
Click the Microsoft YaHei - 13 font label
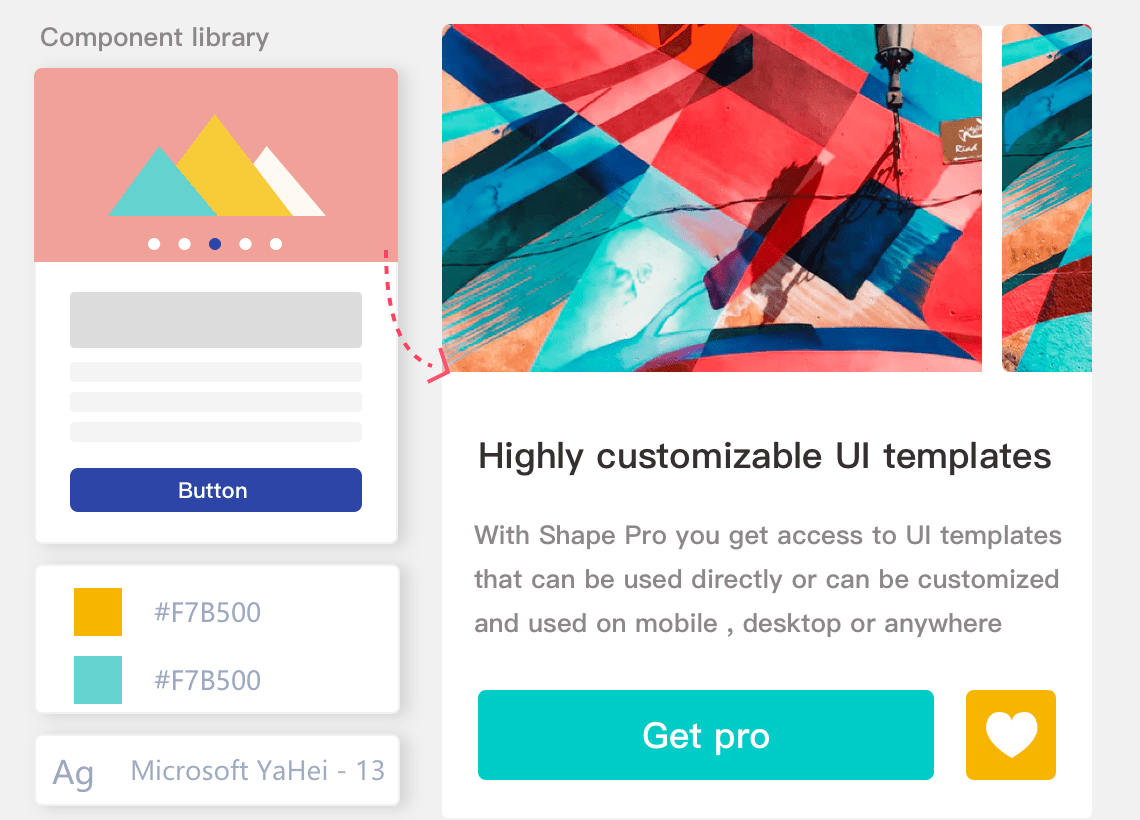tap(258, 770)
